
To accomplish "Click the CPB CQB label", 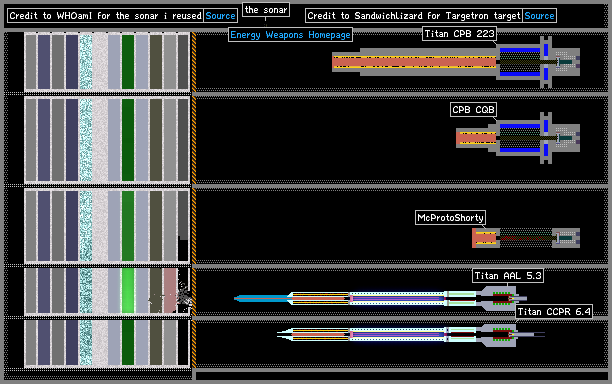I will 473,110.
